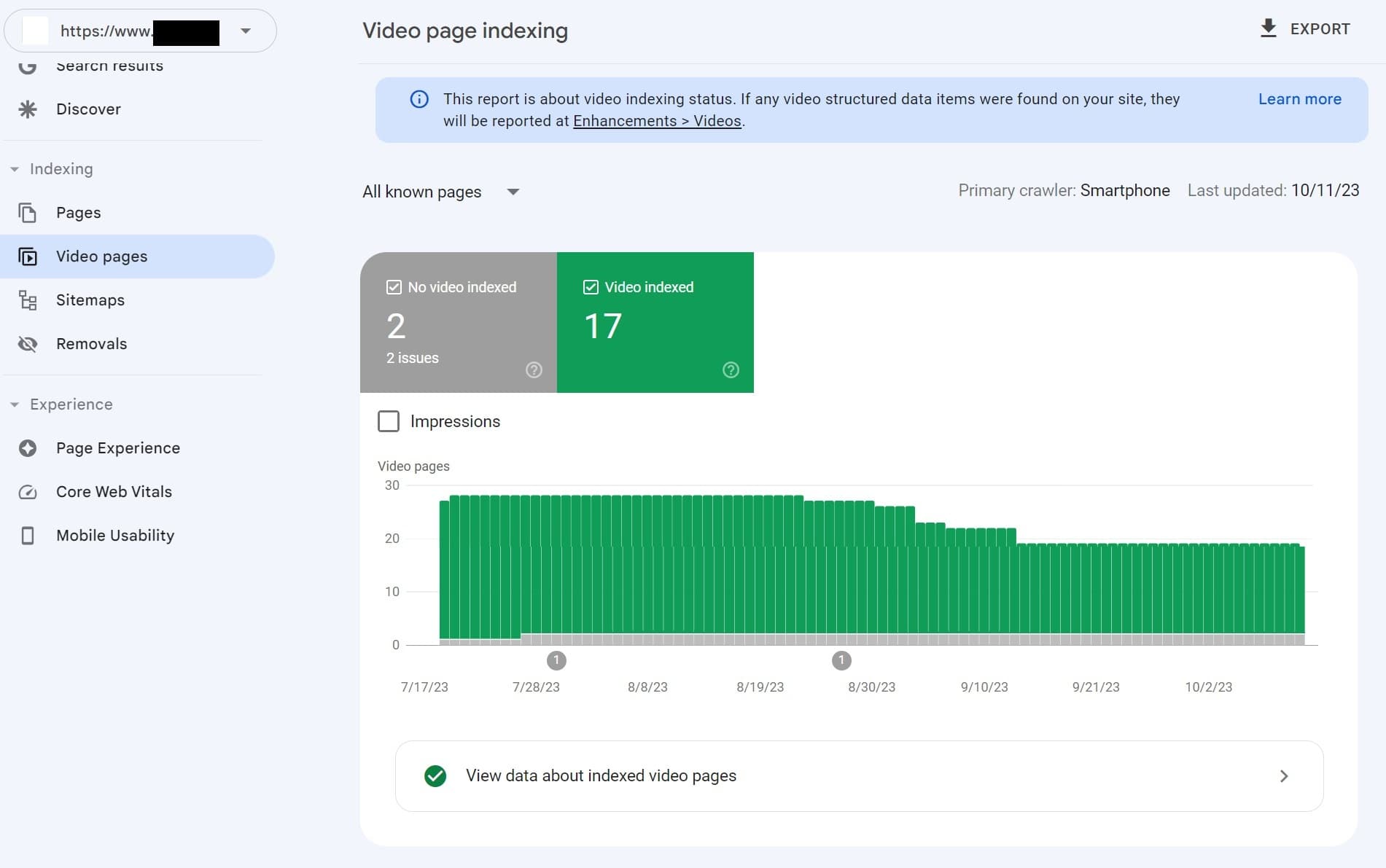The image size is (1386, 868).
Task: Open the Enhancements > Videos link
Action: click(656, 121)
